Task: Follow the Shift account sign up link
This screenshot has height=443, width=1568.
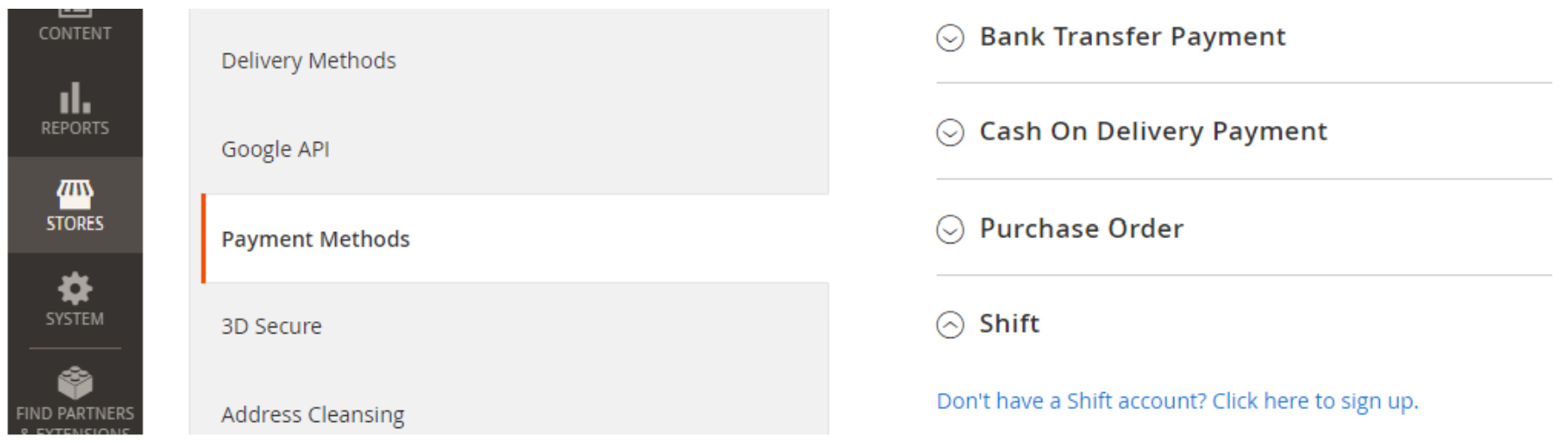Action: click(x=1177, y=401)
